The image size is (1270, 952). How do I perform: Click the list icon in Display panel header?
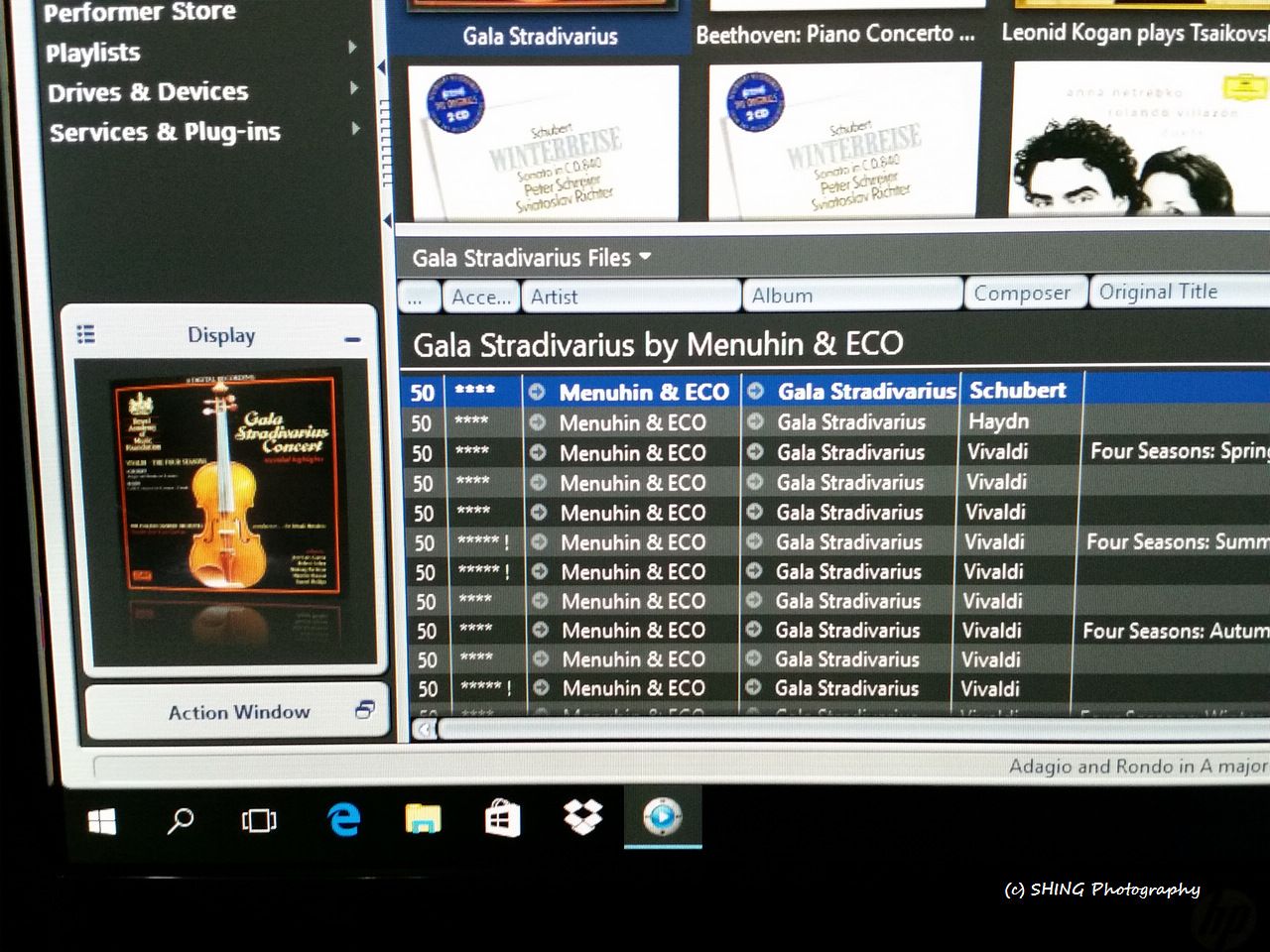coord(86,335)
